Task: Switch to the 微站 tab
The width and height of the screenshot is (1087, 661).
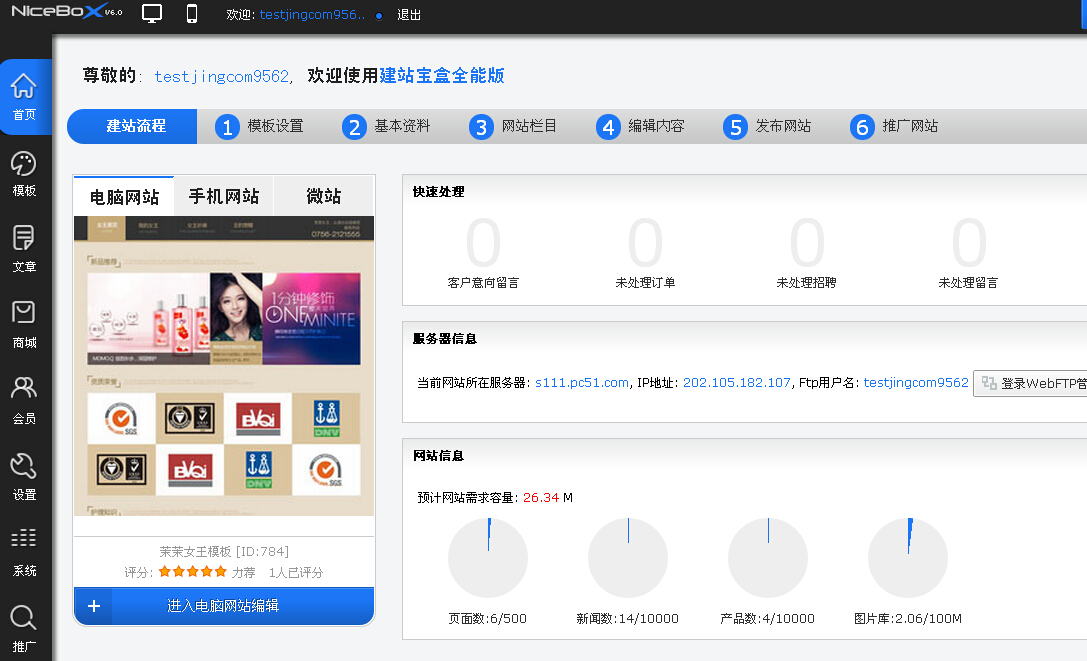Action: (x=324, y=196)
